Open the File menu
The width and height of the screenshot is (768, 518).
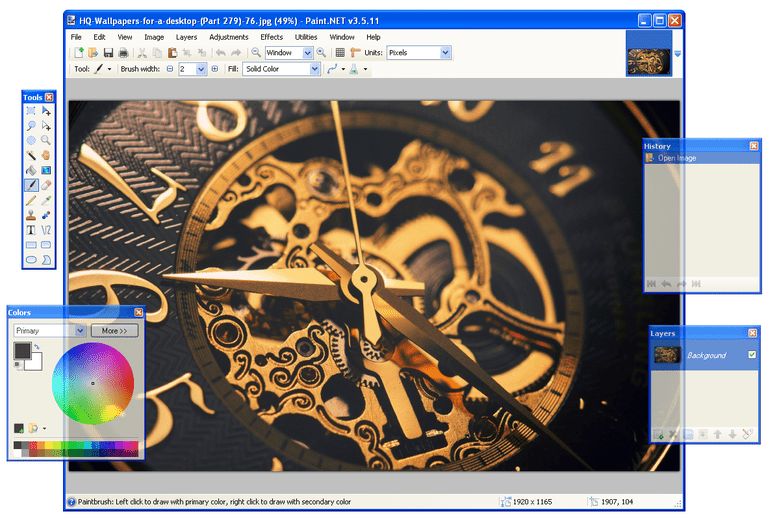click(76, 37)
